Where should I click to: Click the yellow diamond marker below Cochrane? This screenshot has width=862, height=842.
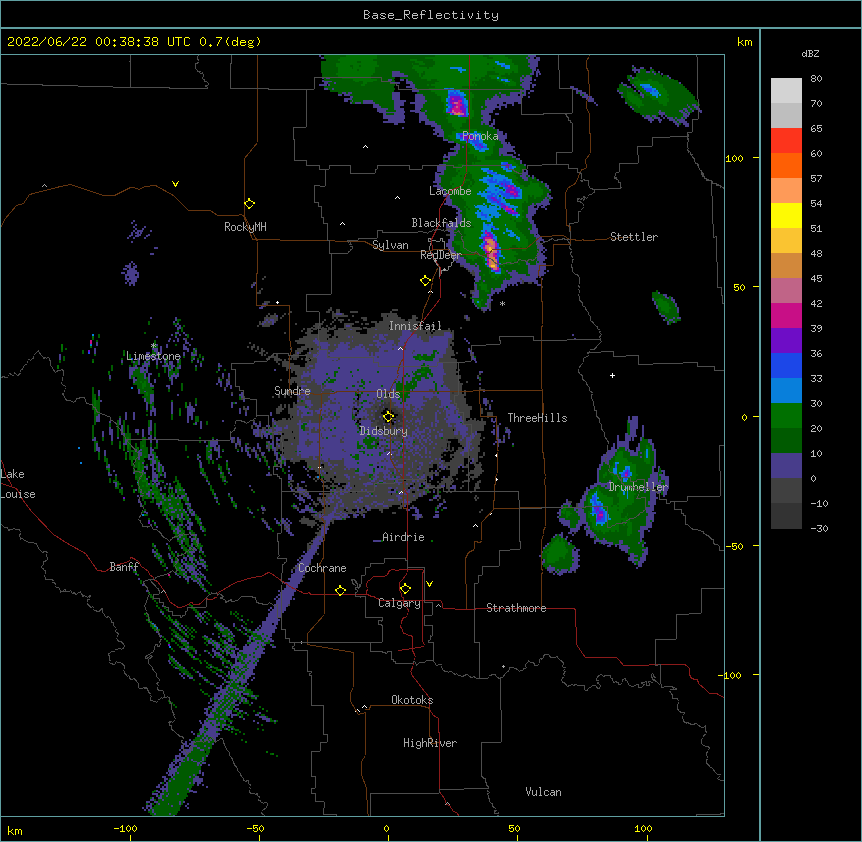(340, 590)
